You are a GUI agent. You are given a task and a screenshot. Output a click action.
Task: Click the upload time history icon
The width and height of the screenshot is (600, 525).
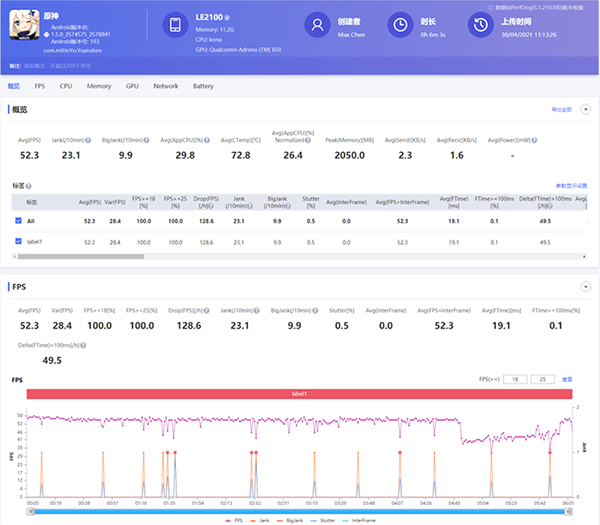[480, 25]
